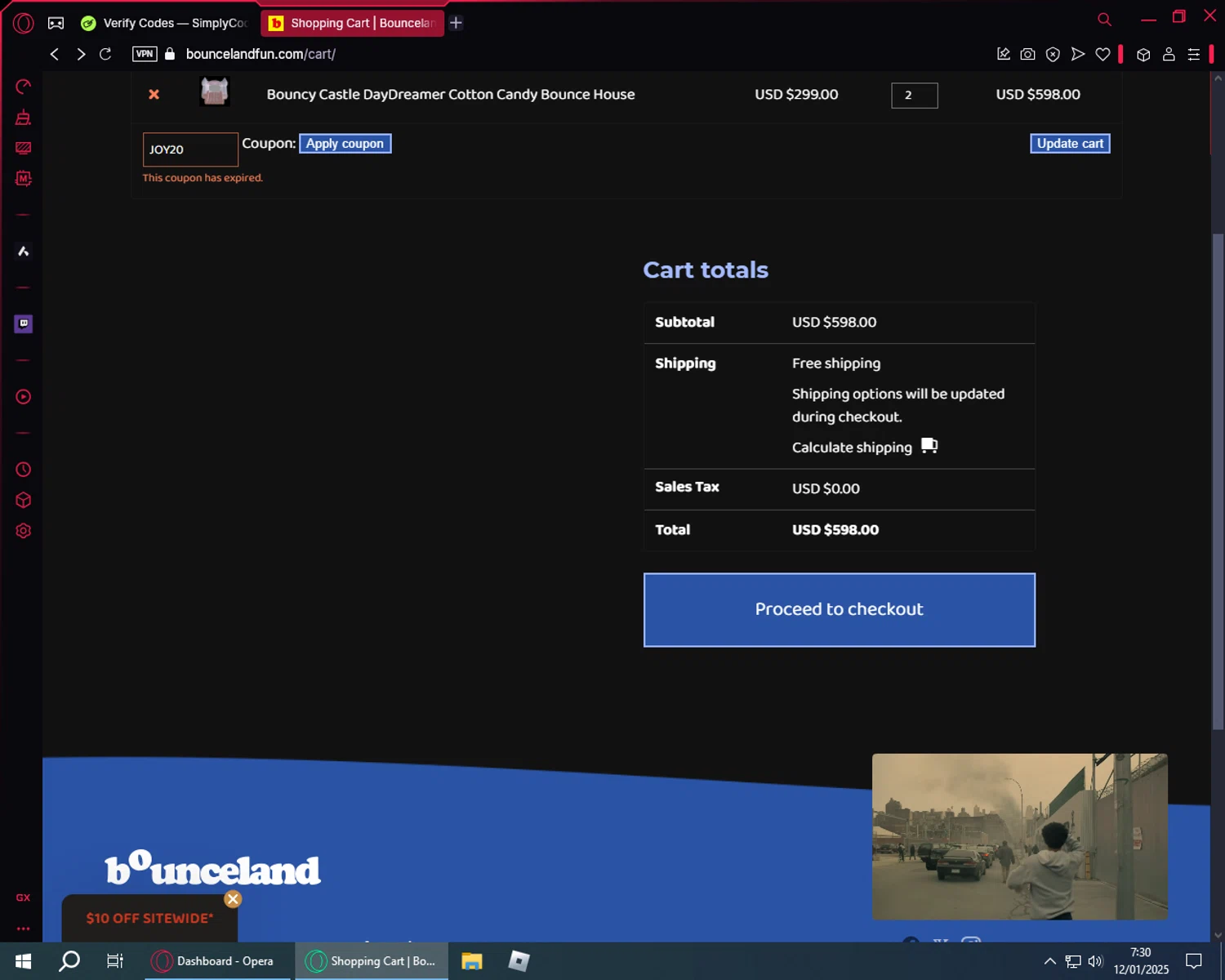Search open tabs with magnifier icon
This screenshot has height=980, width=1225.
1104,19
